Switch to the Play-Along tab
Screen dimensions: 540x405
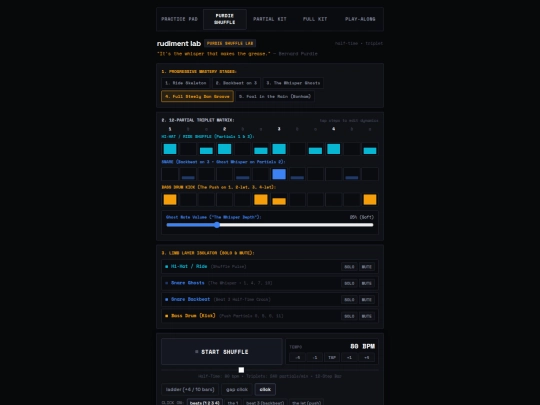click(360, 19)
